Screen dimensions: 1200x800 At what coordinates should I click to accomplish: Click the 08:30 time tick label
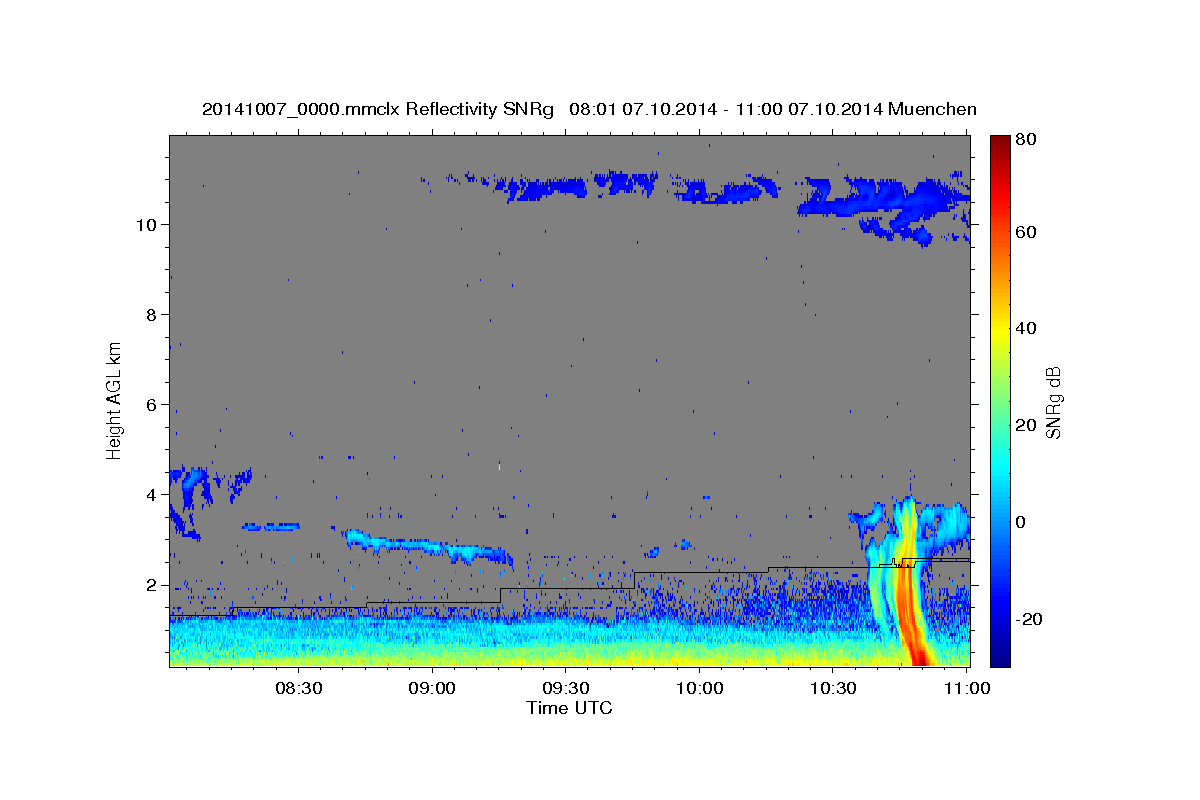click(298, 689)
